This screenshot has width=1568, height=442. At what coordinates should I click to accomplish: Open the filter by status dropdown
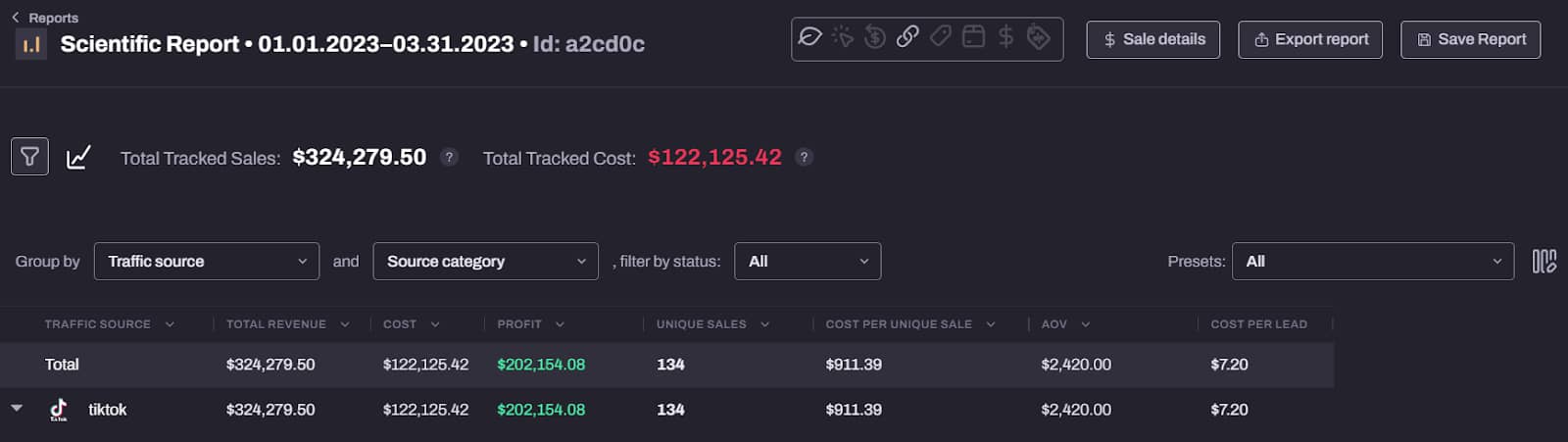tap(808, 262)
